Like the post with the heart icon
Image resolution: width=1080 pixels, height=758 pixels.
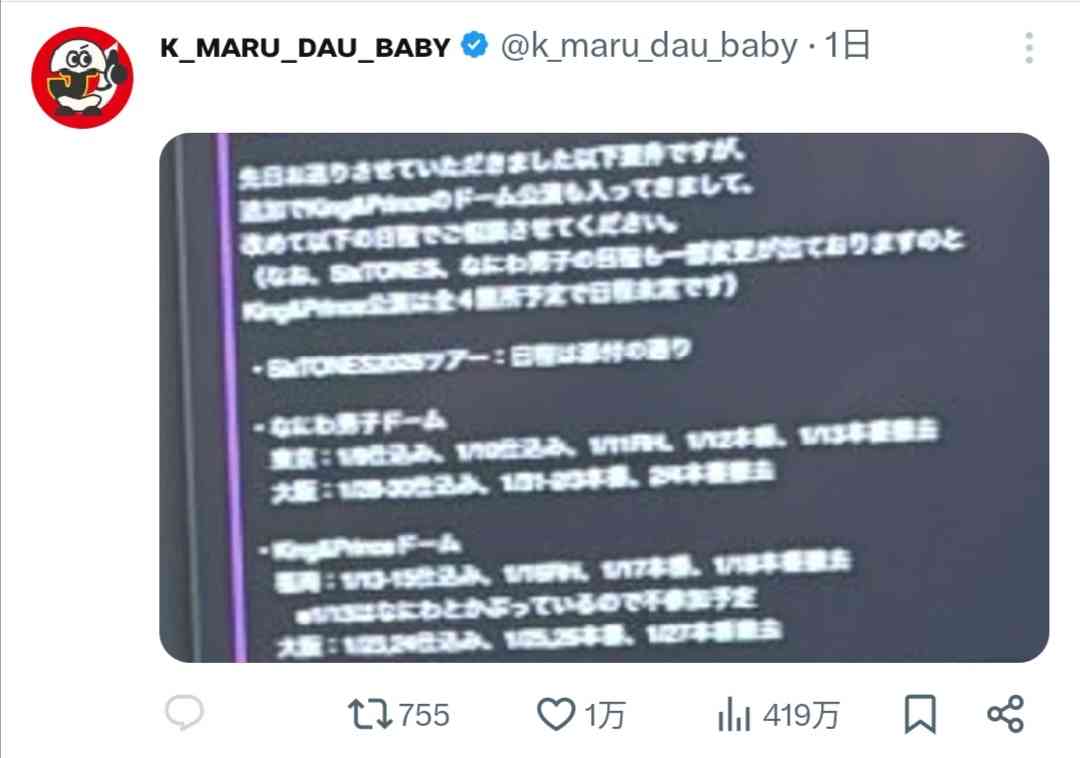tap(555, 714)
